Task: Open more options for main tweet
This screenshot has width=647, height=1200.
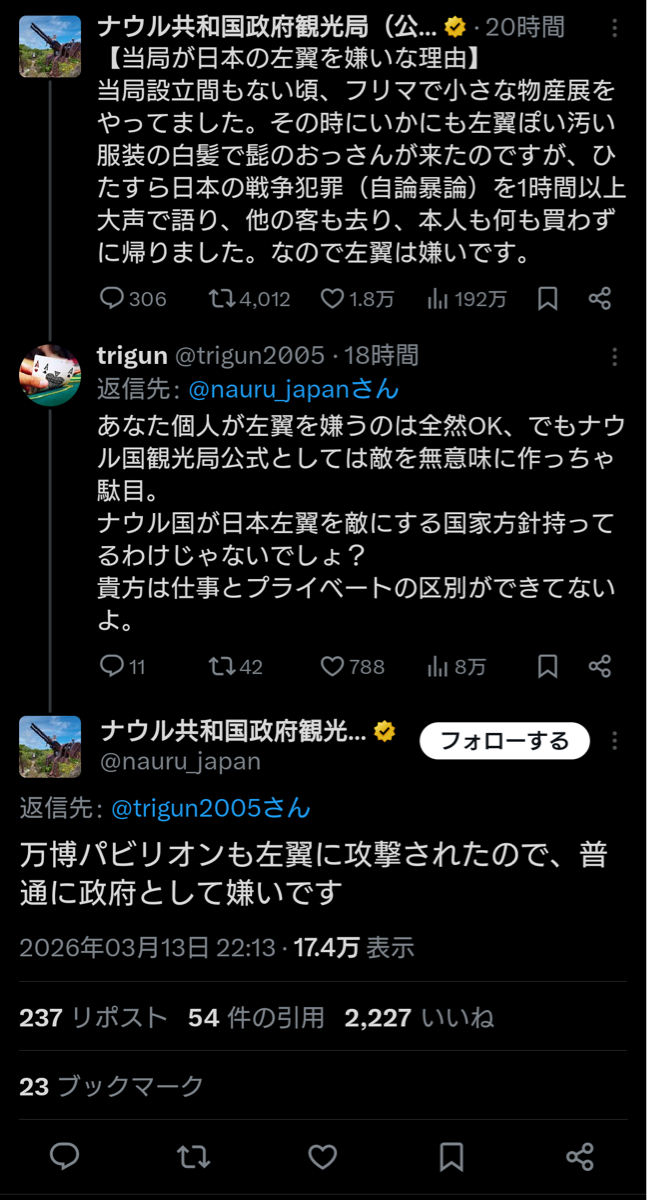Action: 615,741
